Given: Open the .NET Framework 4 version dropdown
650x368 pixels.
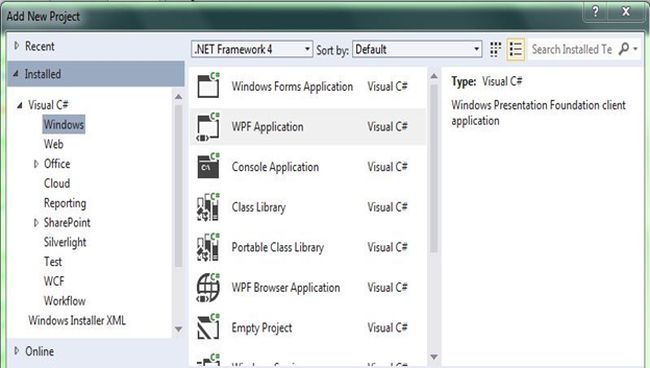Looking at the screenshot, I should tap(252, 49).
